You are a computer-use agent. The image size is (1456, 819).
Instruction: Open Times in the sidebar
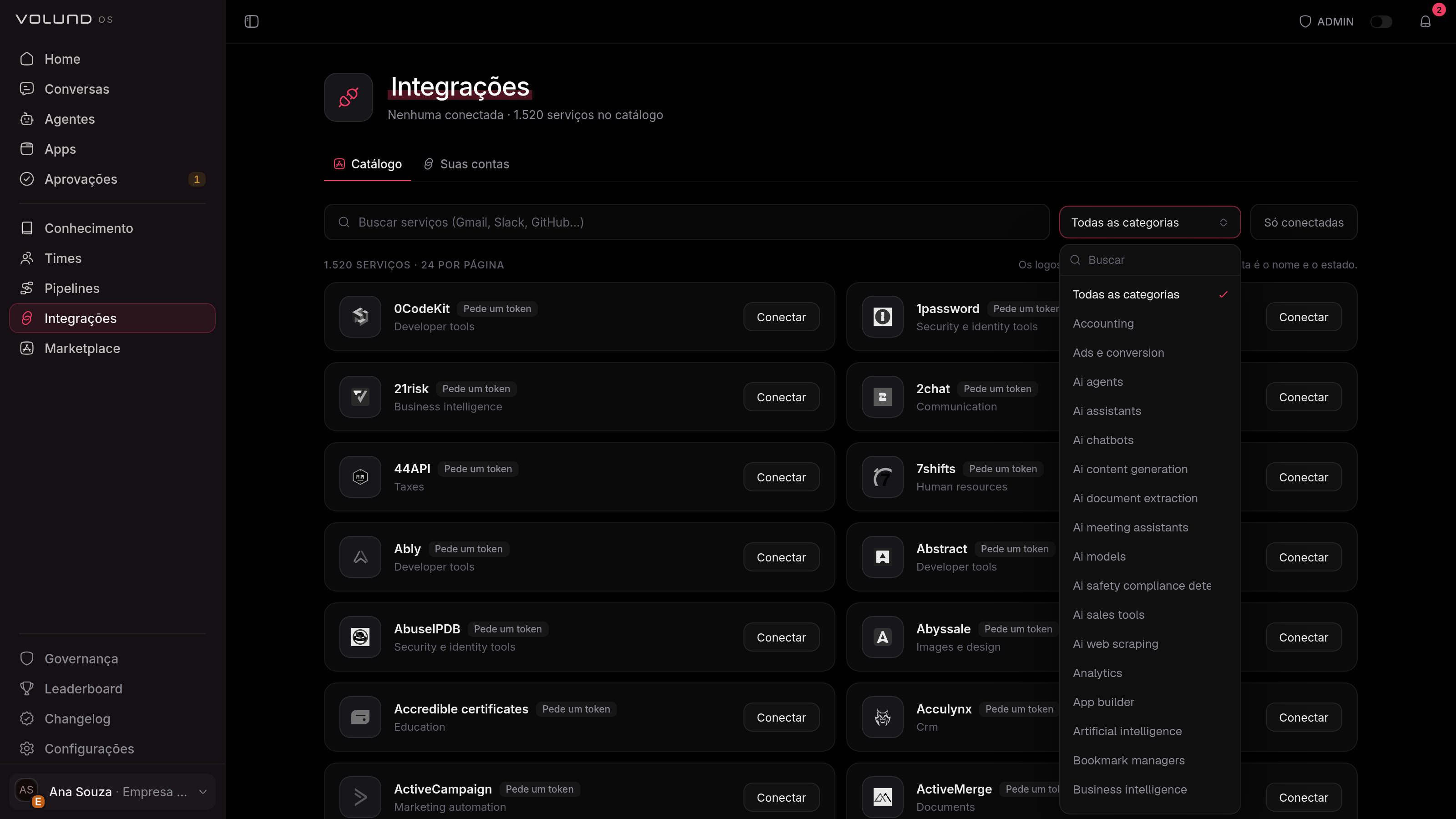[x=112, y=258]
